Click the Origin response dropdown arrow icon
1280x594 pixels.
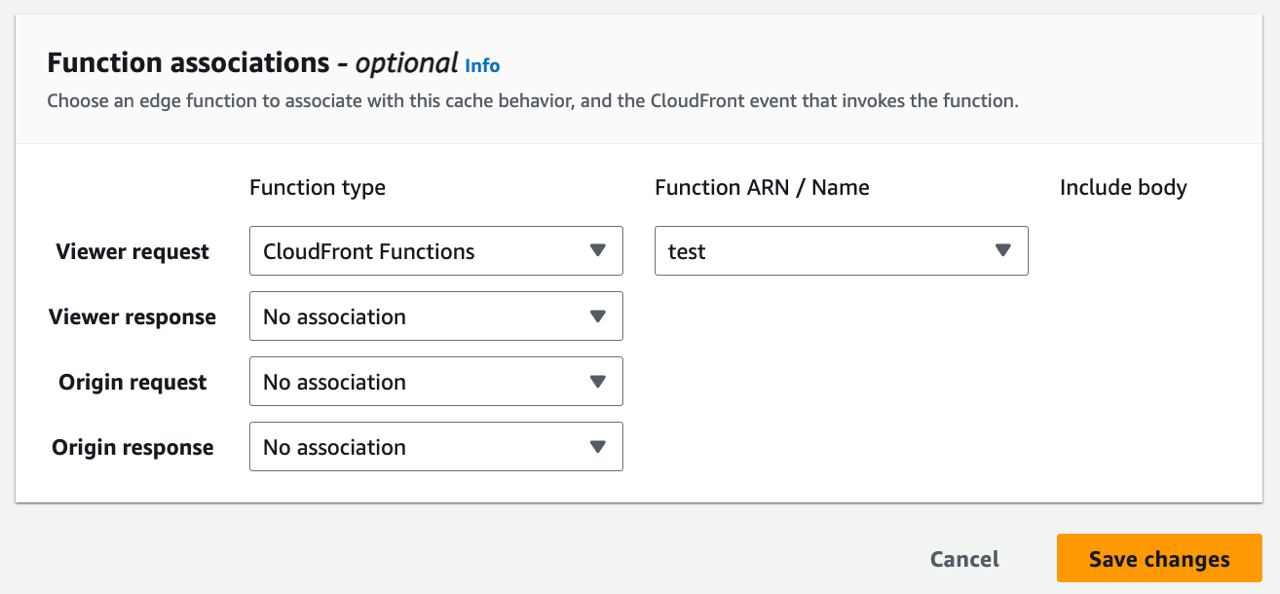pyautogui.click(x=598, y=446)
